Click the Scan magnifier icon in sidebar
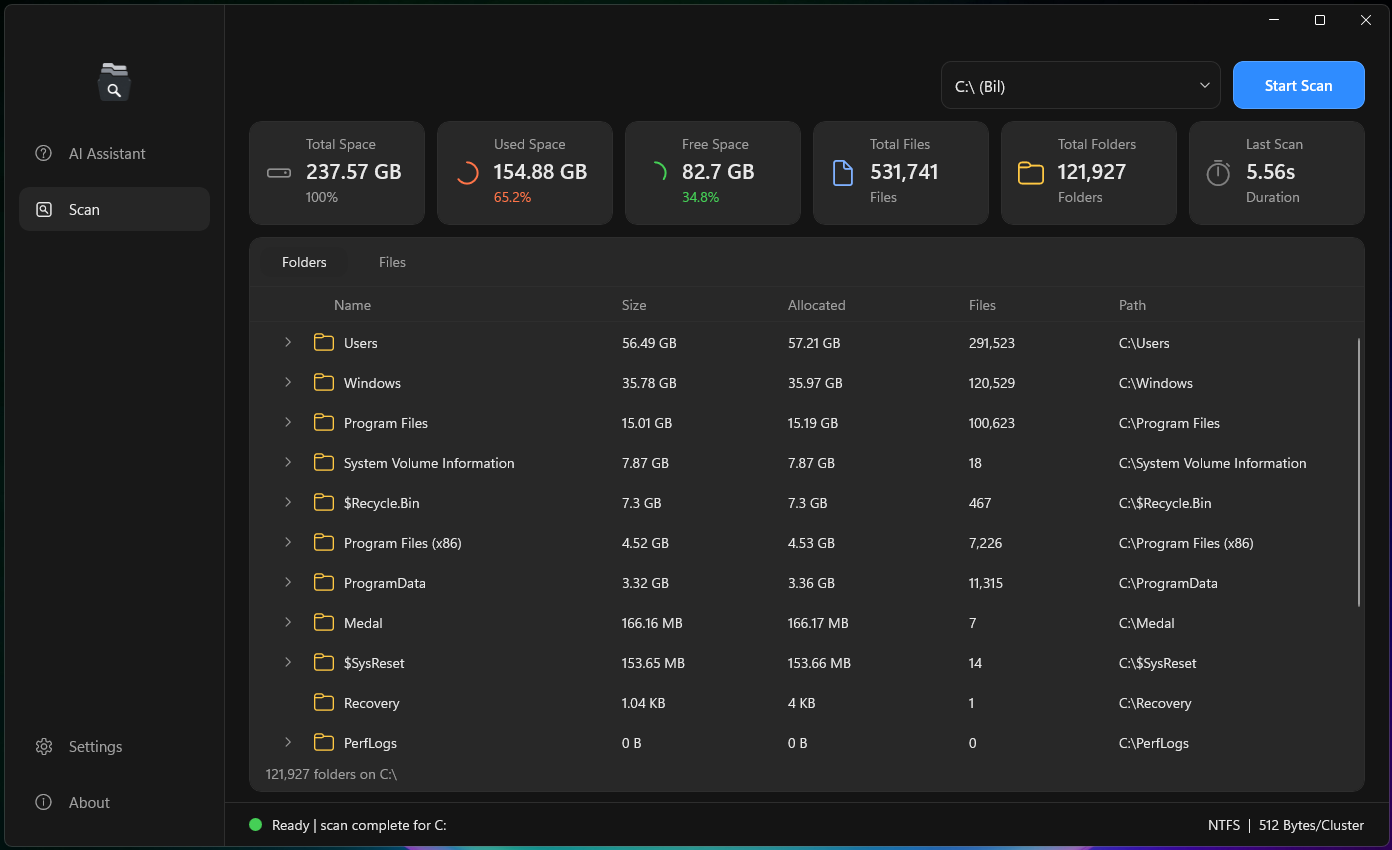Image resolution: width=1392 pixels, height=850 pixels. point(43,209)
